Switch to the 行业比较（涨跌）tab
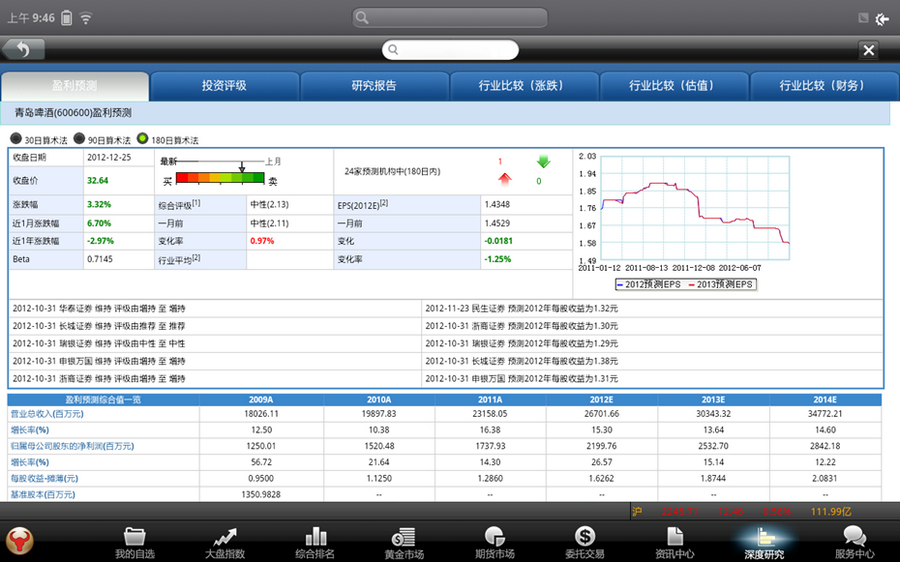This screenshot has width=900, height=562. point(524,86)
